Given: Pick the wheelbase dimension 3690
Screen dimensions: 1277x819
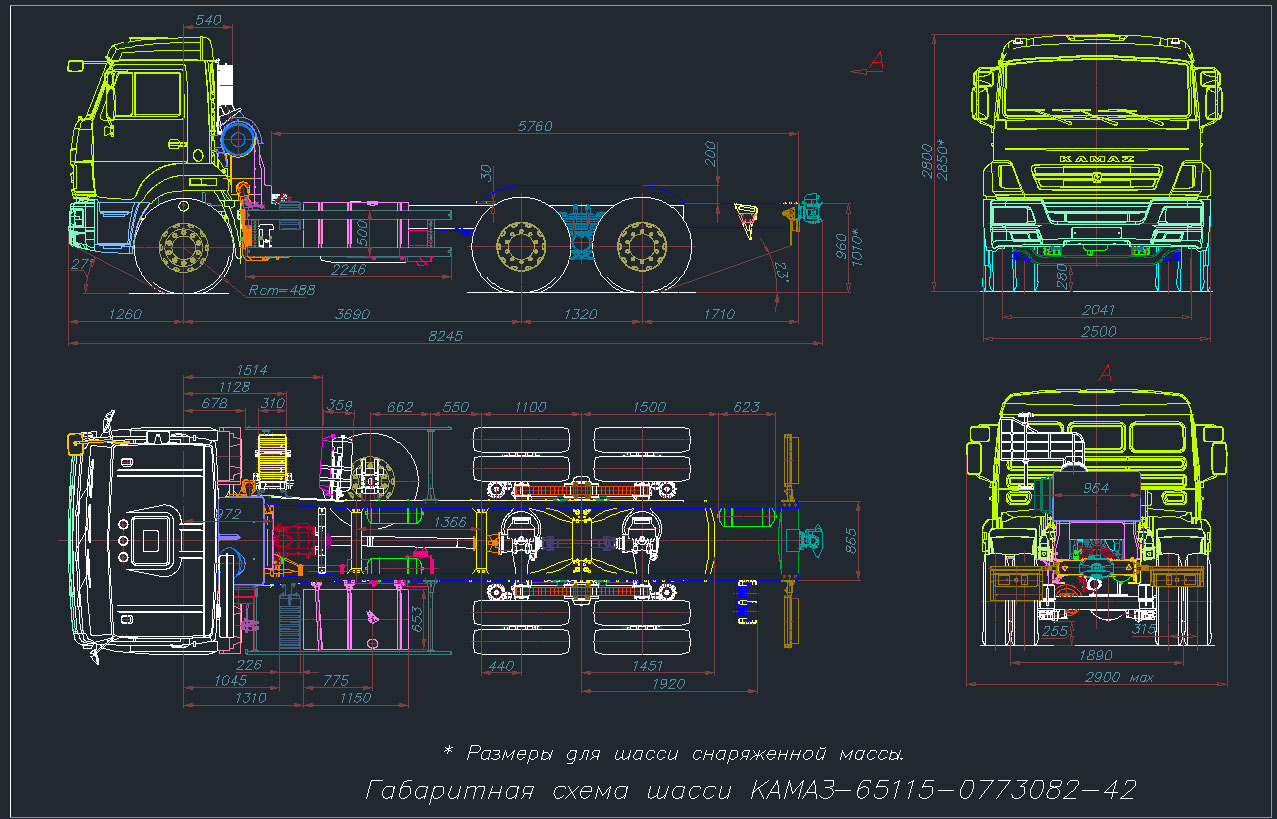Looking at the screenshot, I should point(352,314).
